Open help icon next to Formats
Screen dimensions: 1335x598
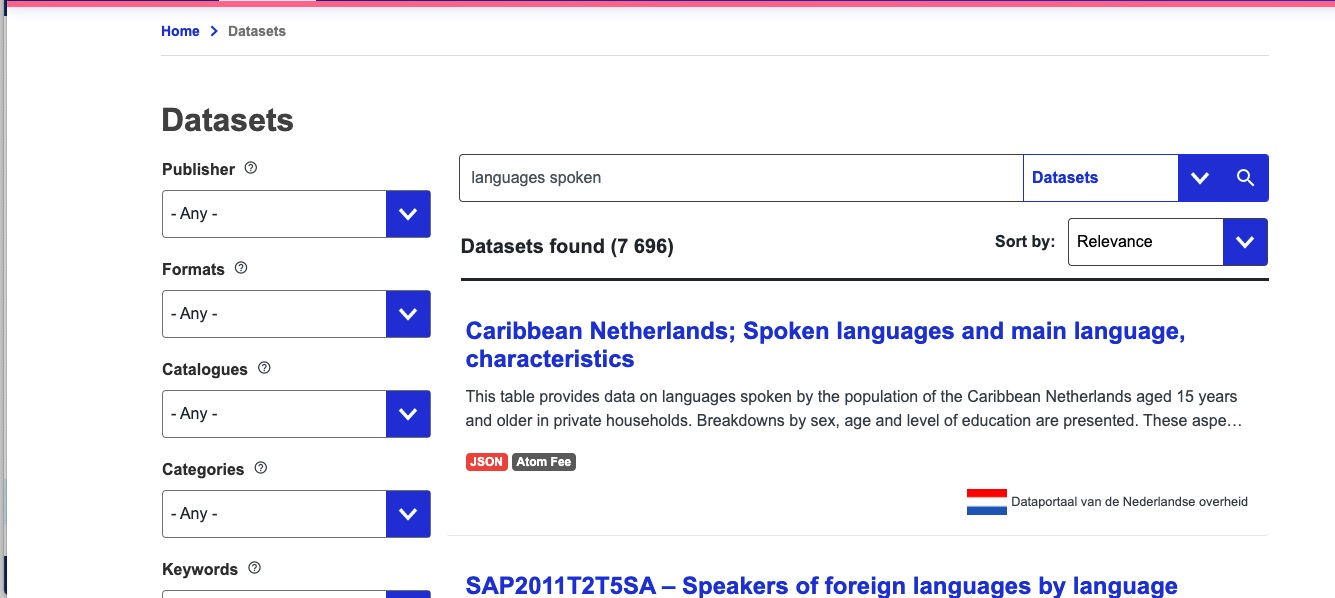coord(241,268)
